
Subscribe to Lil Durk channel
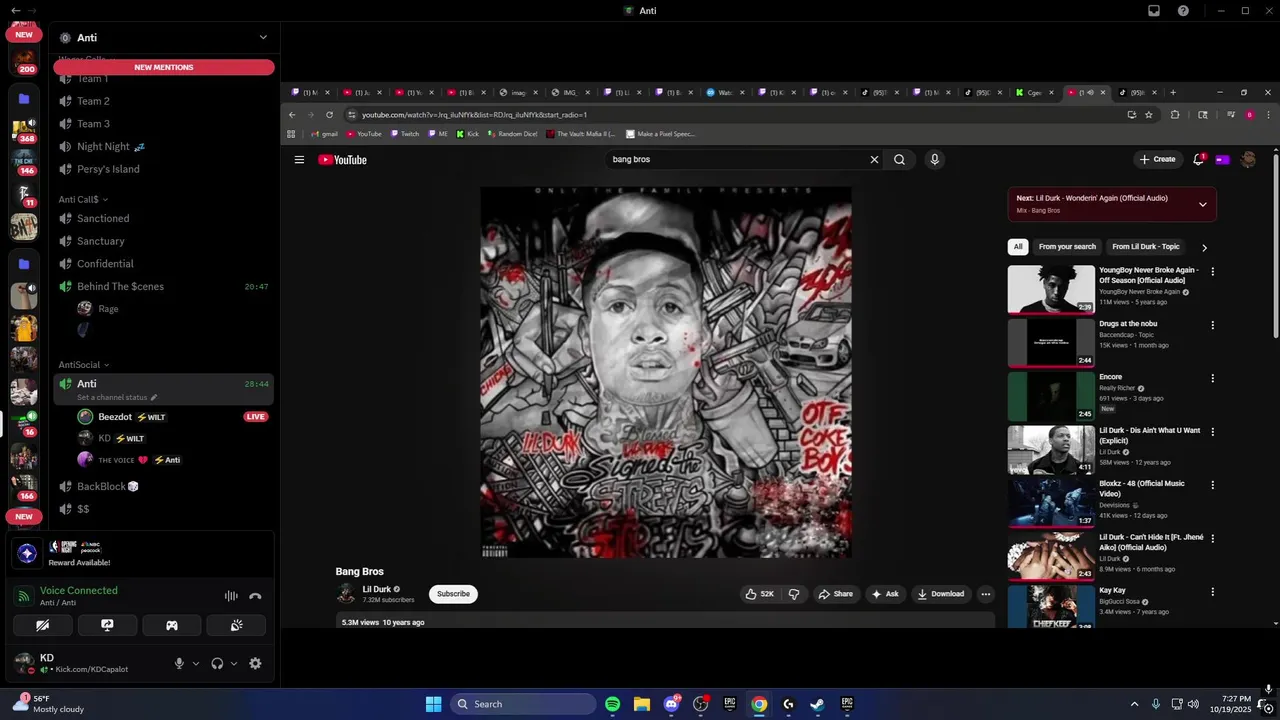click(x=453, y=594)
